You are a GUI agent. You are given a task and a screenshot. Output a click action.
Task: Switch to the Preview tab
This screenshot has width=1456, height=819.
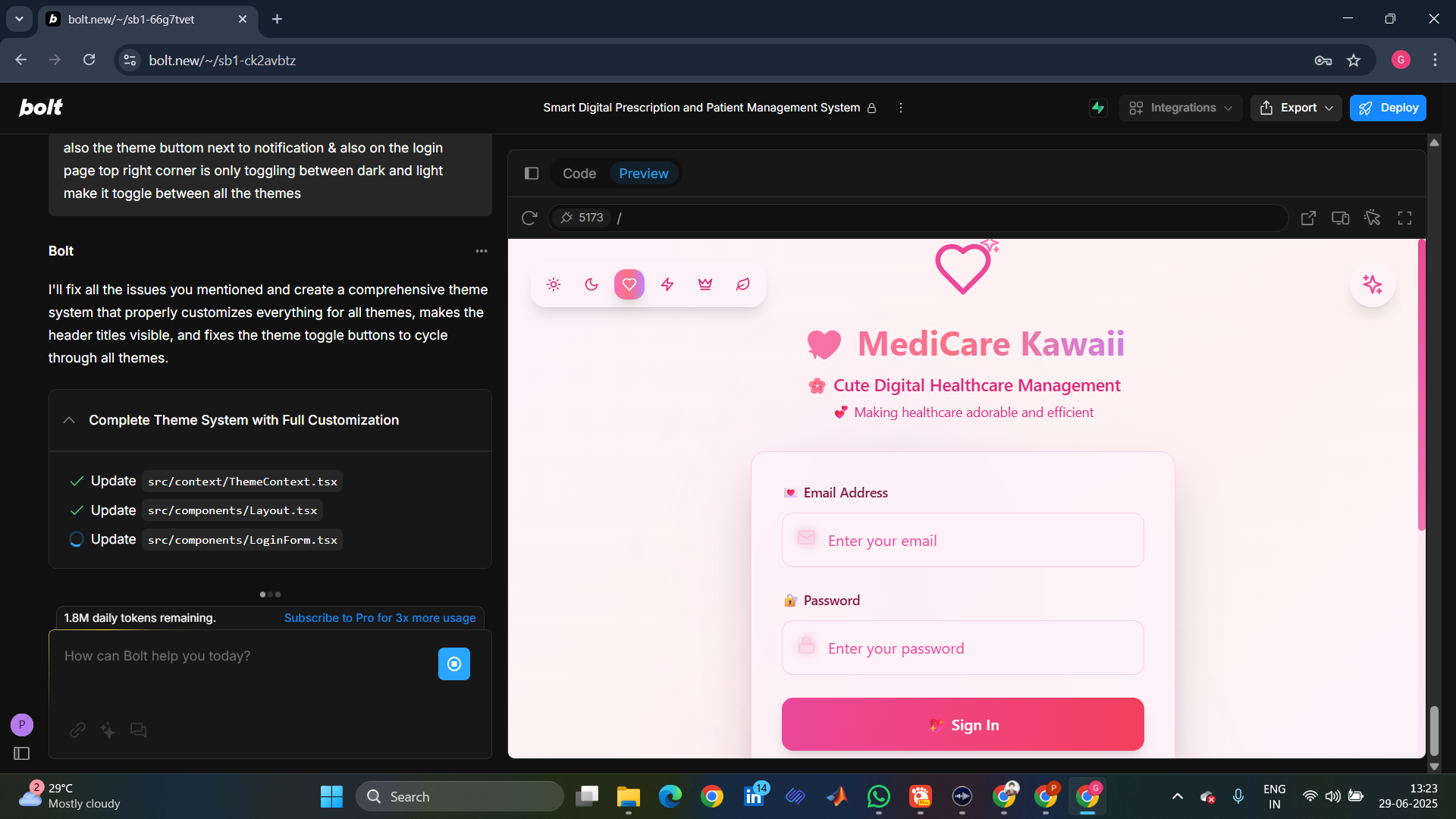coord(643,174)
